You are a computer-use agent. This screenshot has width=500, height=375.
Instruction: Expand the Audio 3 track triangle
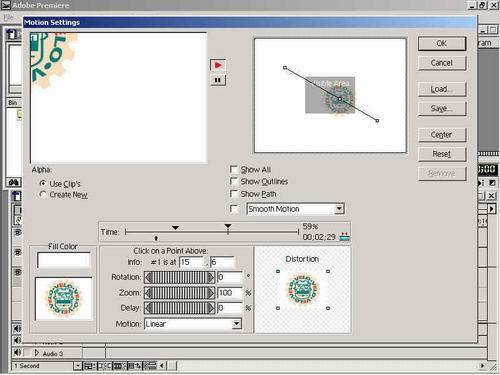[37, 353]
